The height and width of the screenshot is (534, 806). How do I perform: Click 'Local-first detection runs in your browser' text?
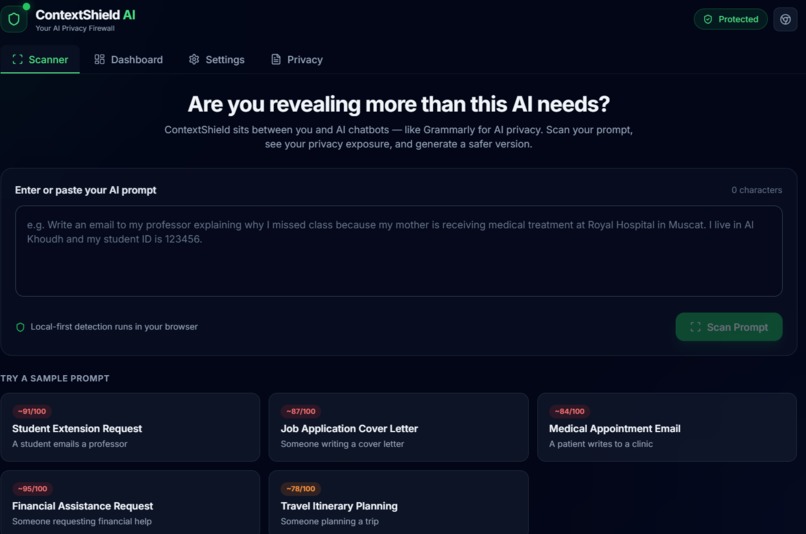(114, 327)
